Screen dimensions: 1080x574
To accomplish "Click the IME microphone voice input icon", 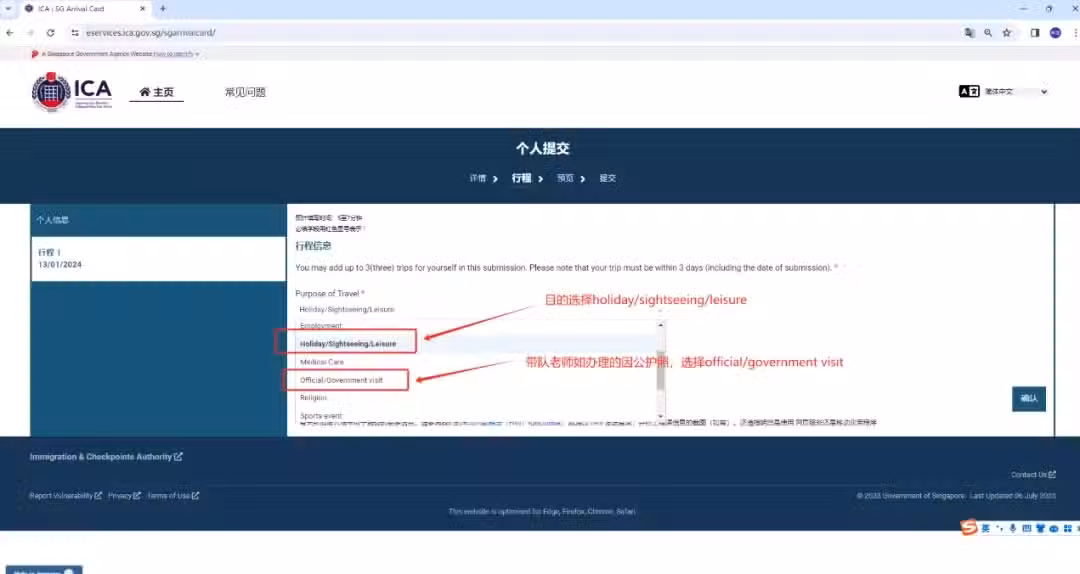I will [1012, 528].
